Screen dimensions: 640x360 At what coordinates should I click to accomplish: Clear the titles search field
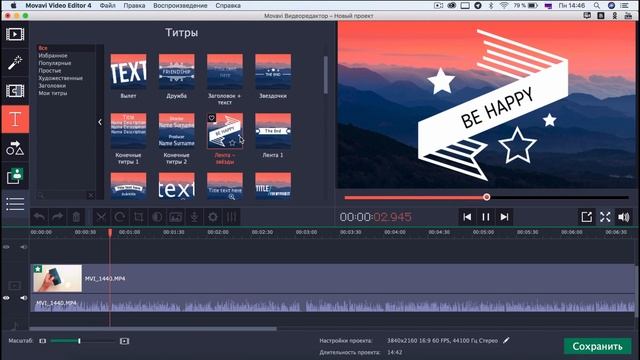(91, 196)
